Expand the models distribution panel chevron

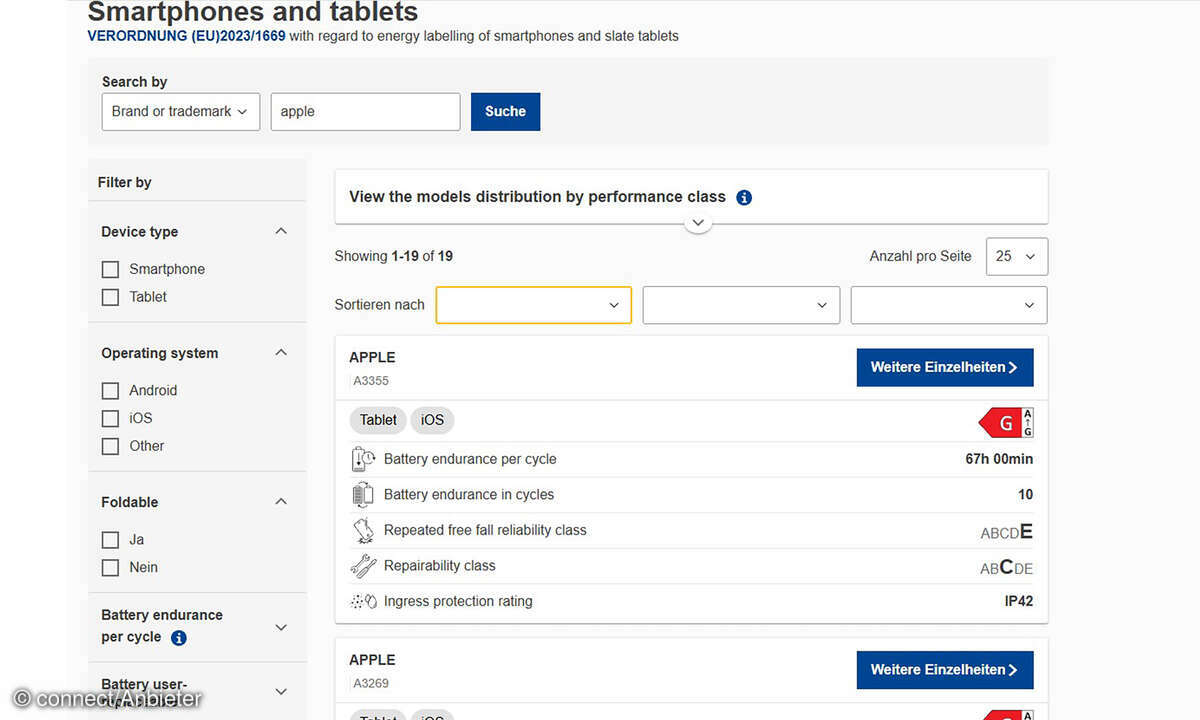(698, 223)
